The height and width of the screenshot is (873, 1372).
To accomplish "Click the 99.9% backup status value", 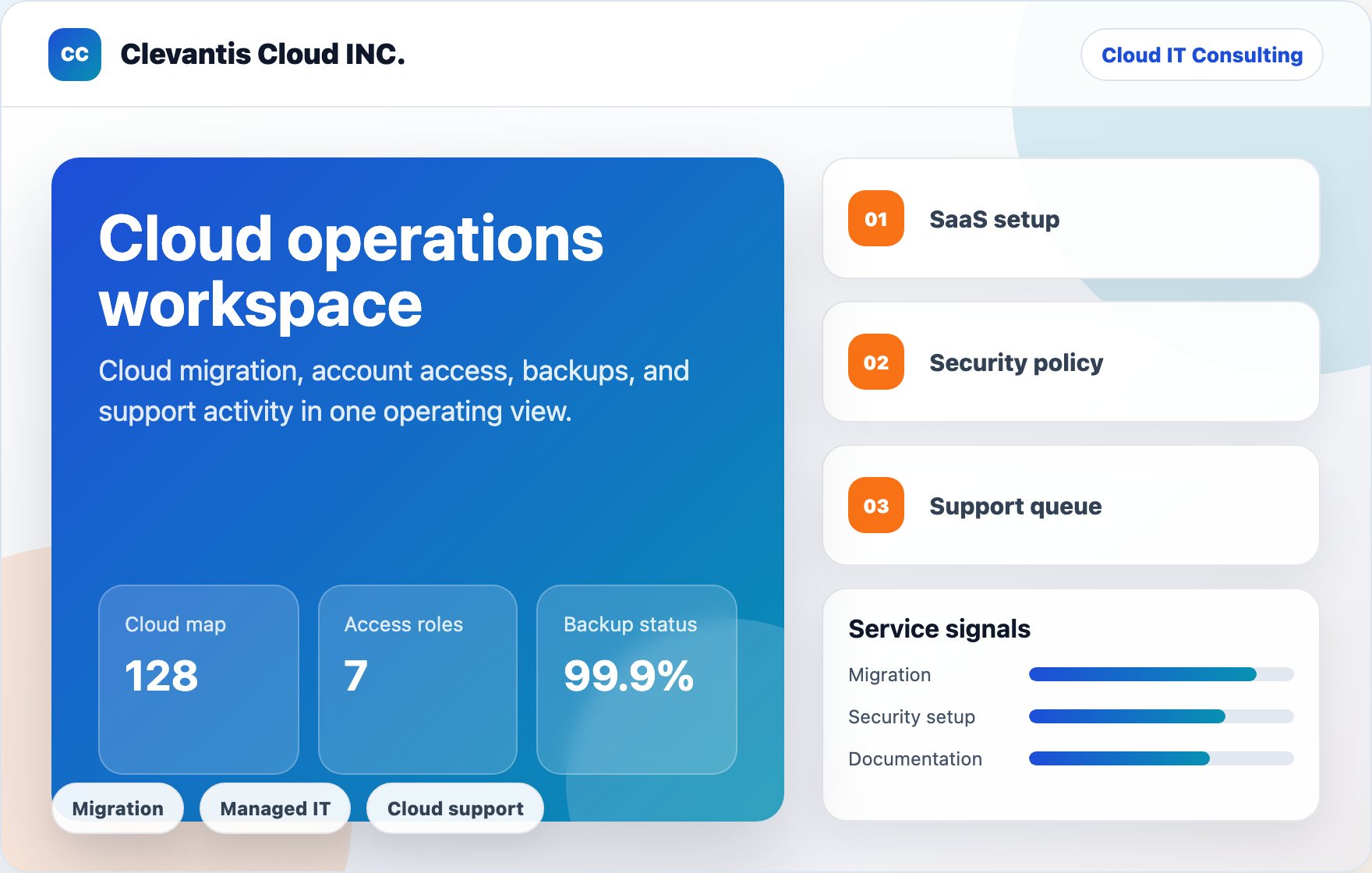I will [628, 676].
